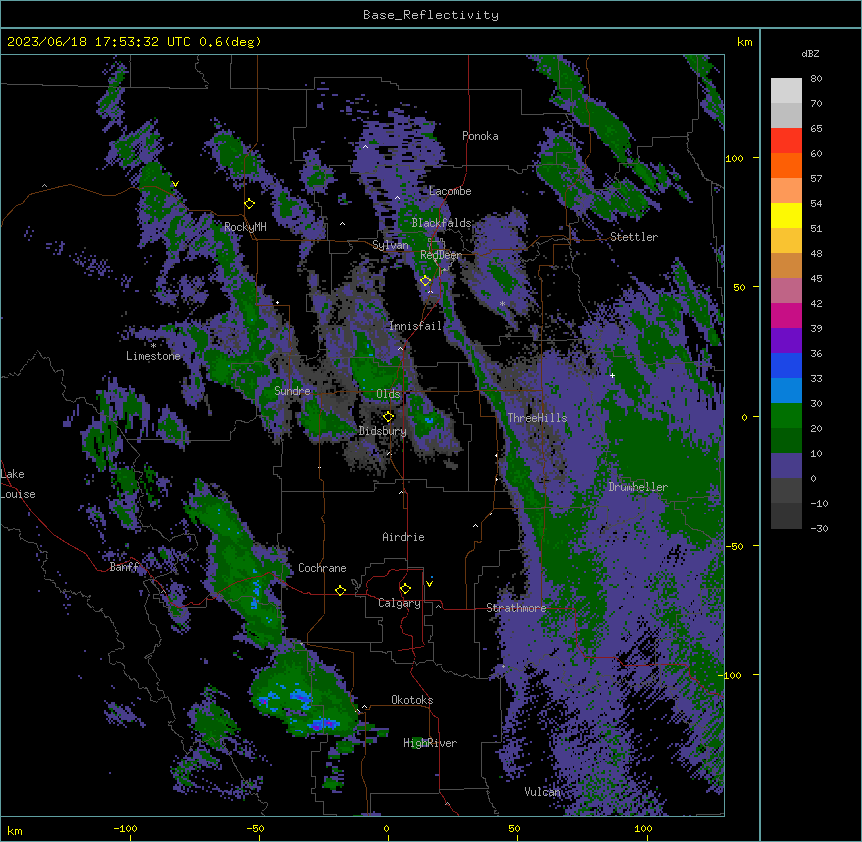Click the Calgary city label
862x842 pixels.
(x=399, y=603)
